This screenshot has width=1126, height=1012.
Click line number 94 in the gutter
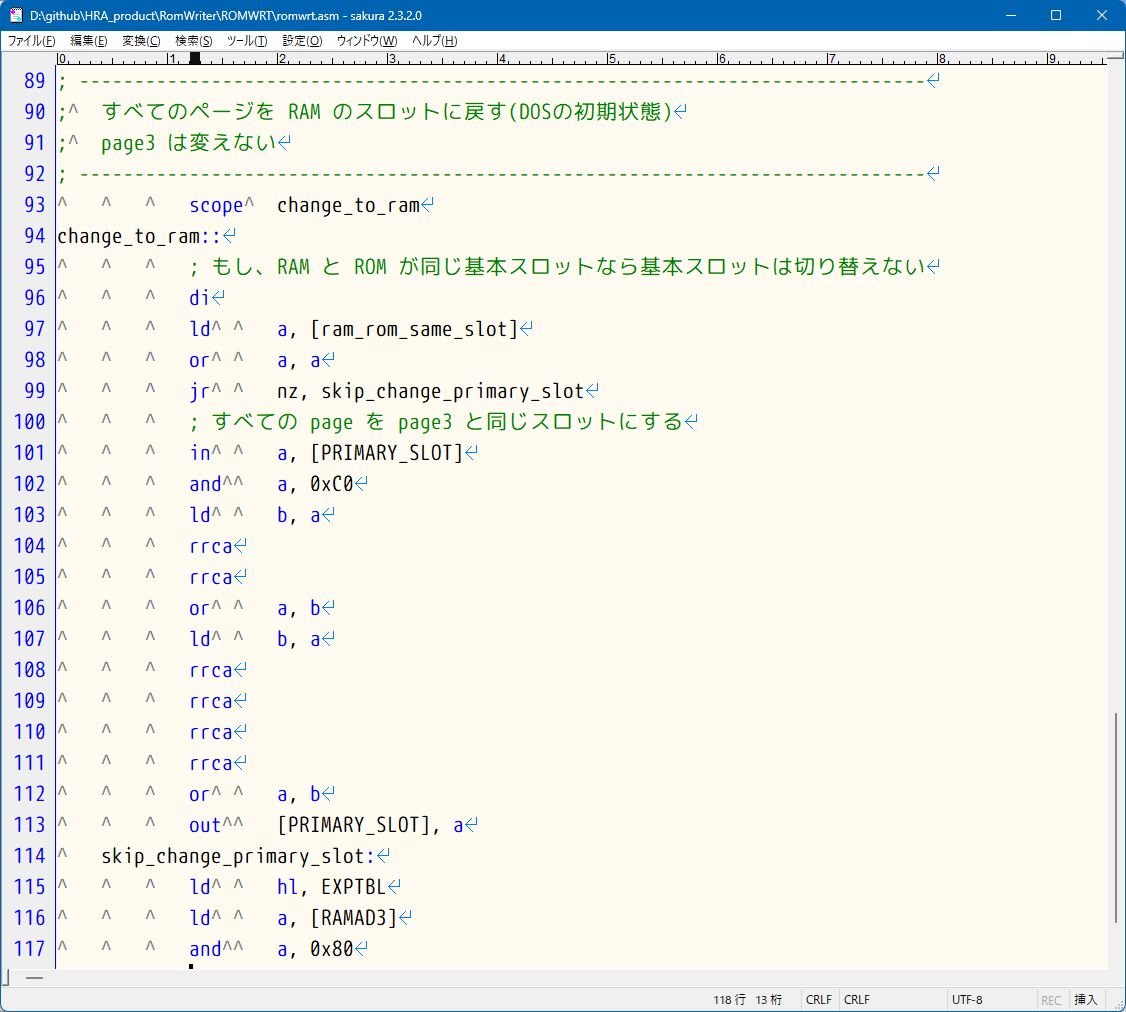click(34, 236)
